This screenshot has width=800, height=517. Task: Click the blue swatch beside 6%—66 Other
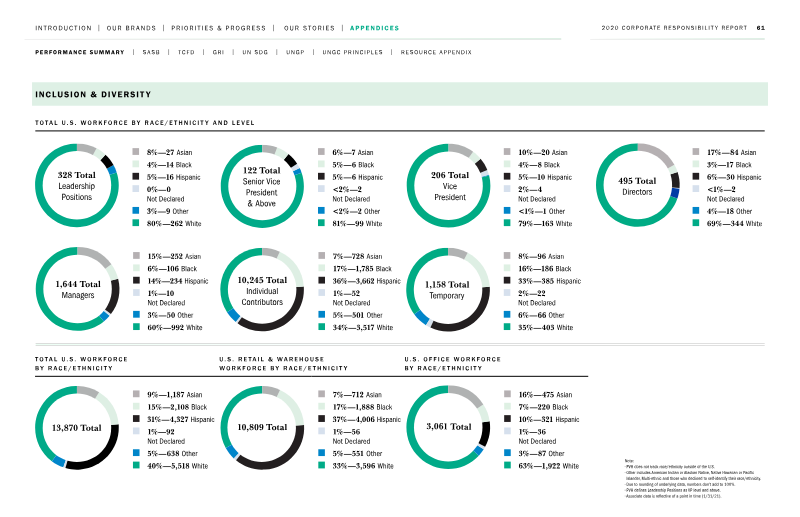pos(507,314)
